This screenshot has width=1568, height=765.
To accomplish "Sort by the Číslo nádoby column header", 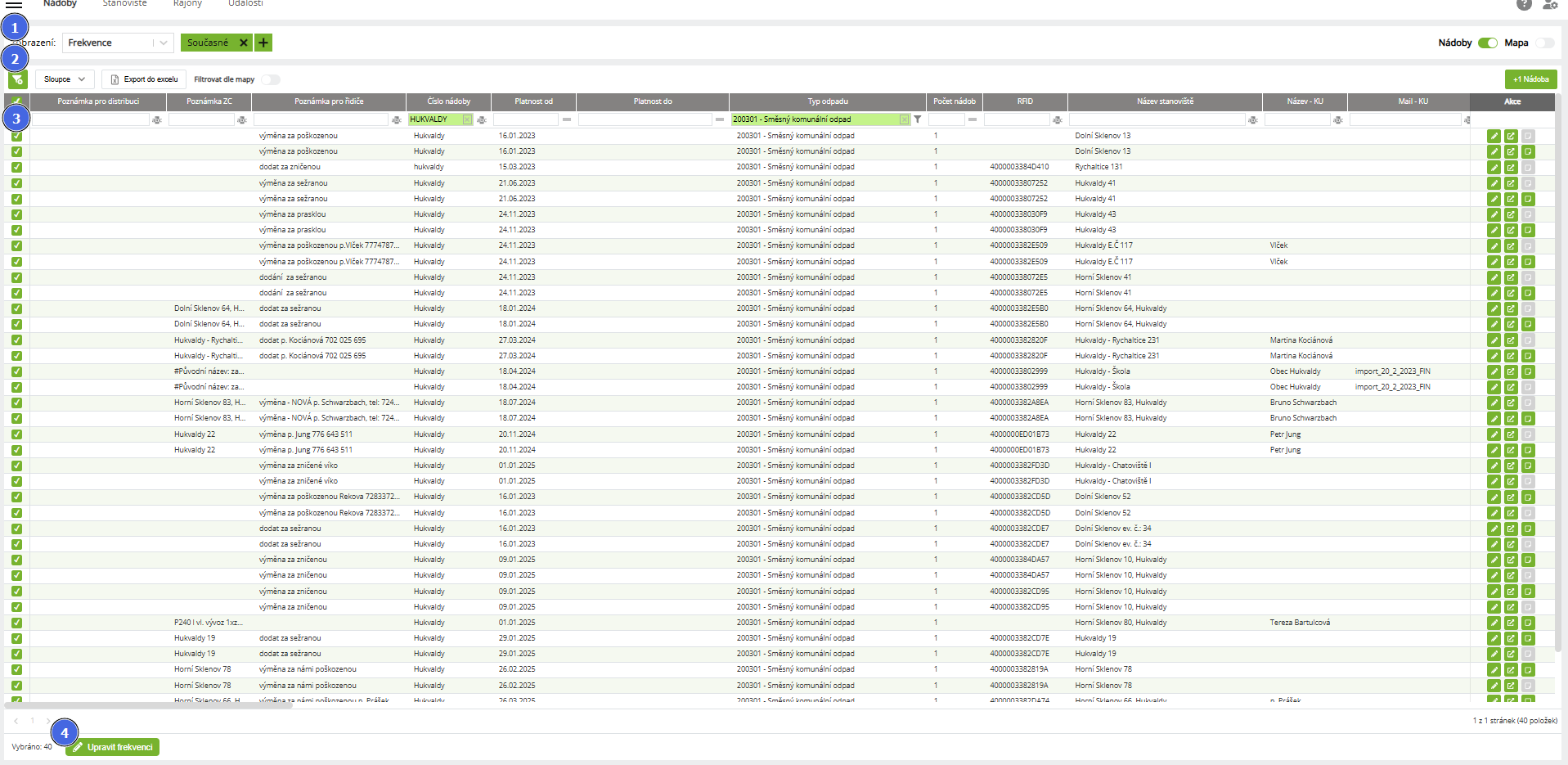I will click(x=448, y=101).
